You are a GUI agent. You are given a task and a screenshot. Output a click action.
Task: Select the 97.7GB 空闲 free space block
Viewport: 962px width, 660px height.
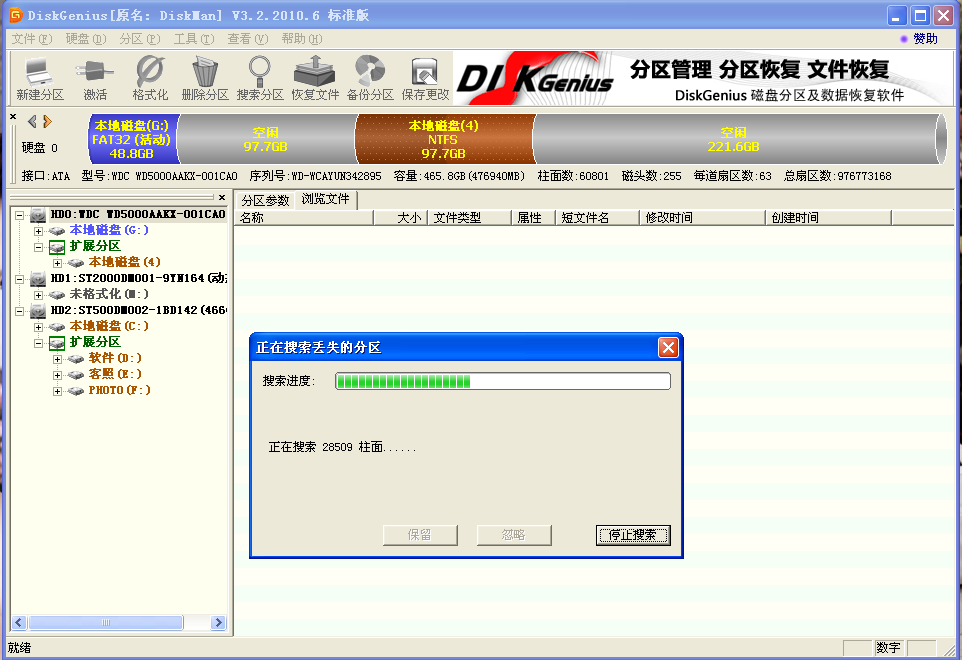click(x=266, y=139)
